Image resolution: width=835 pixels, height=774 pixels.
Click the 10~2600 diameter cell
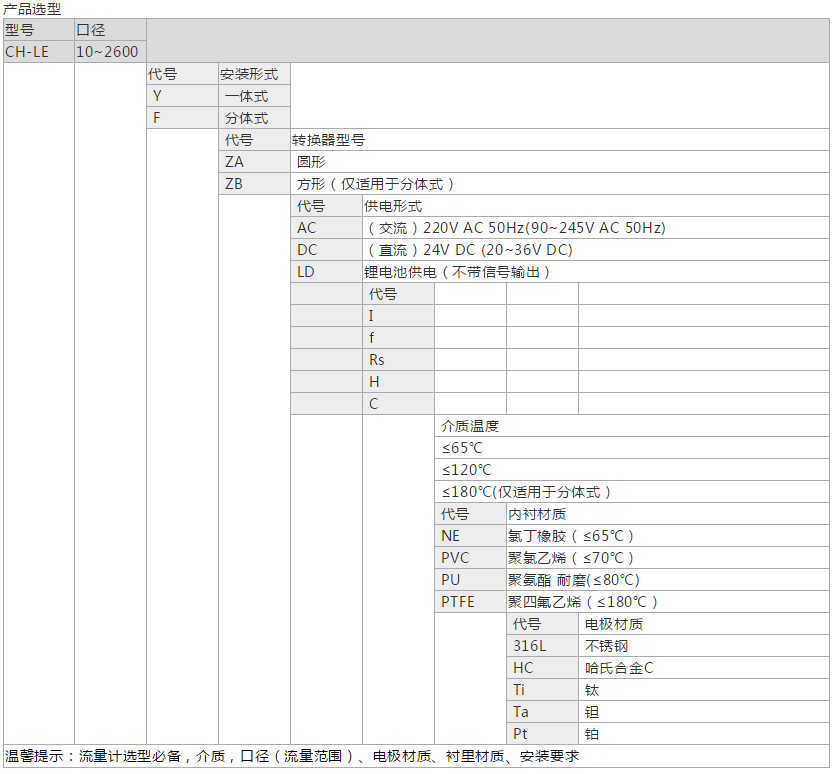click(109, 52)
